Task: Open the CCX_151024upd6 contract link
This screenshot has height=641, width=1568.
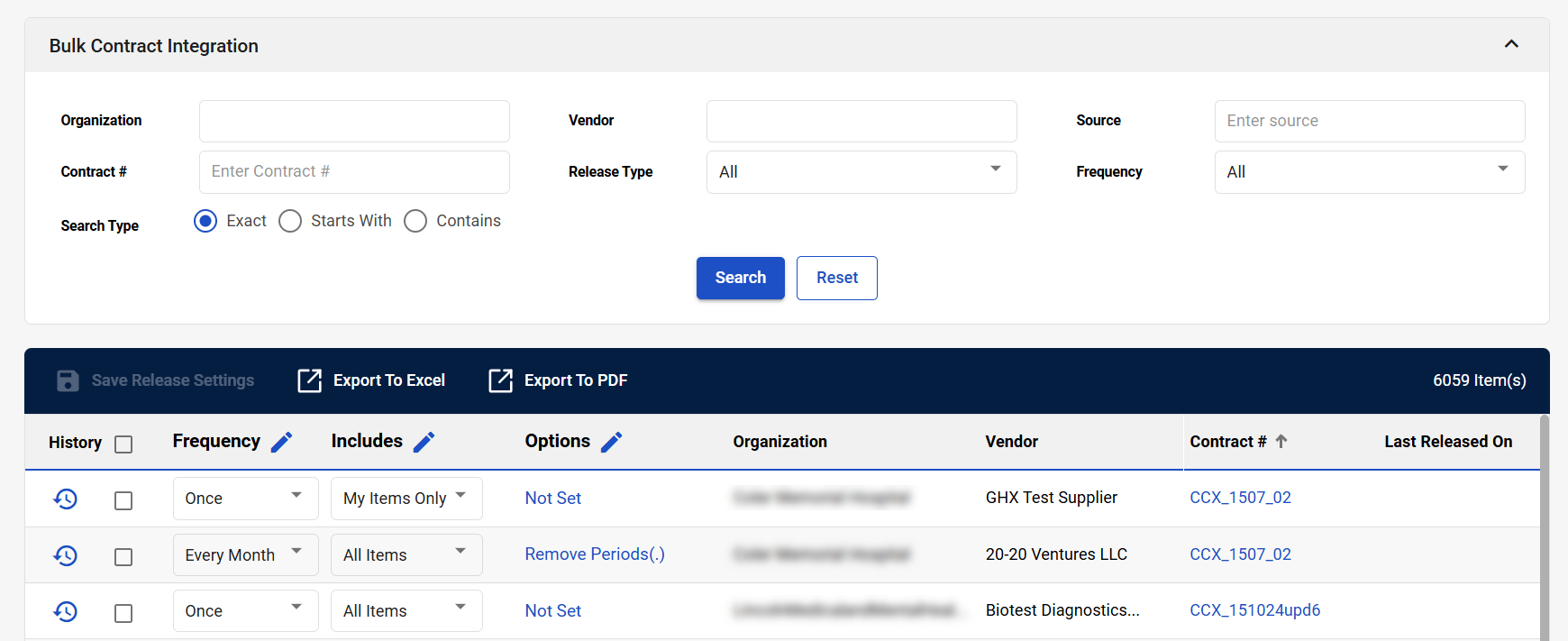Action: [1254, 610]
